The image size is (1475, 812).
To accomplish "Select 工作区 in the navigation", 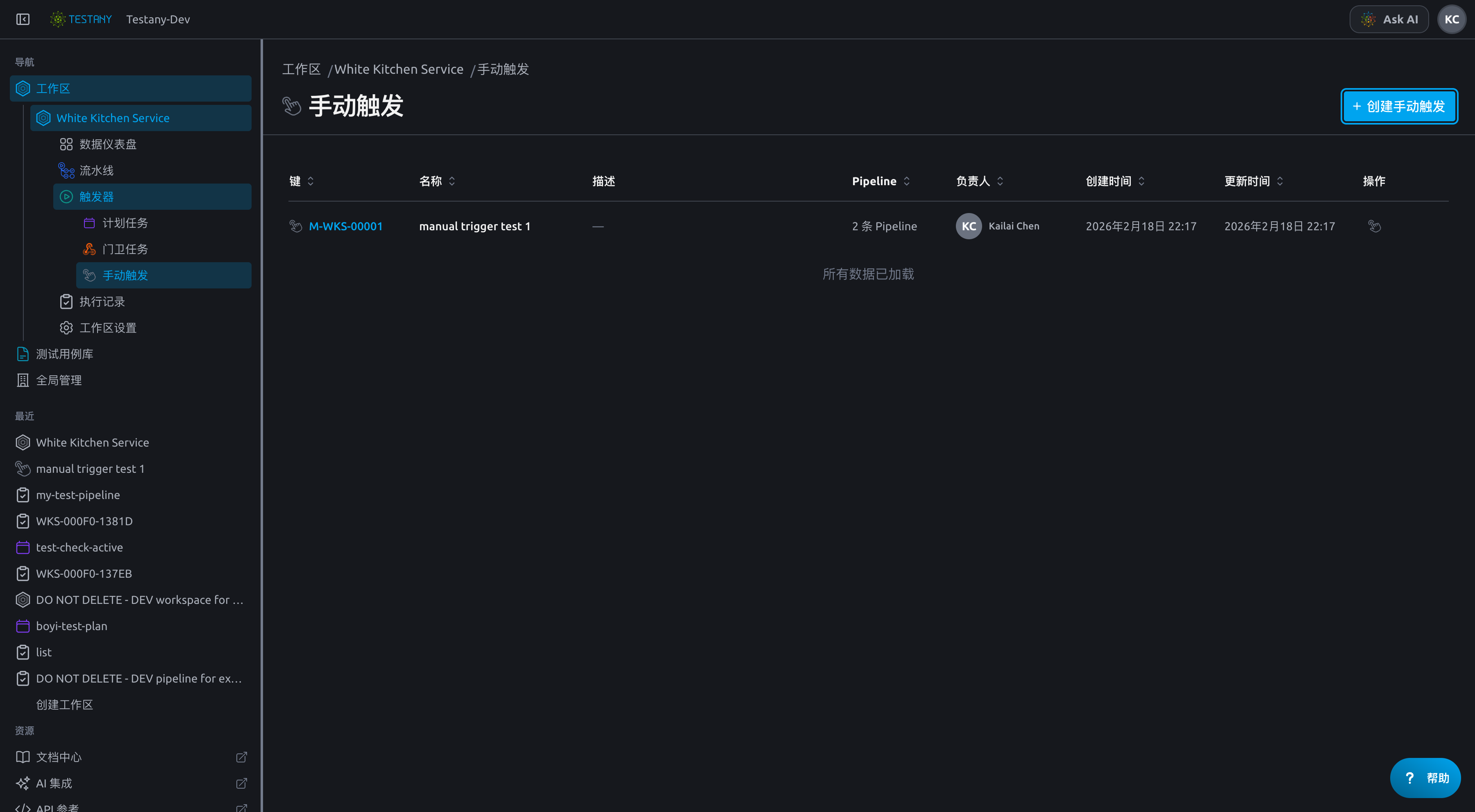I will (131, 89).
